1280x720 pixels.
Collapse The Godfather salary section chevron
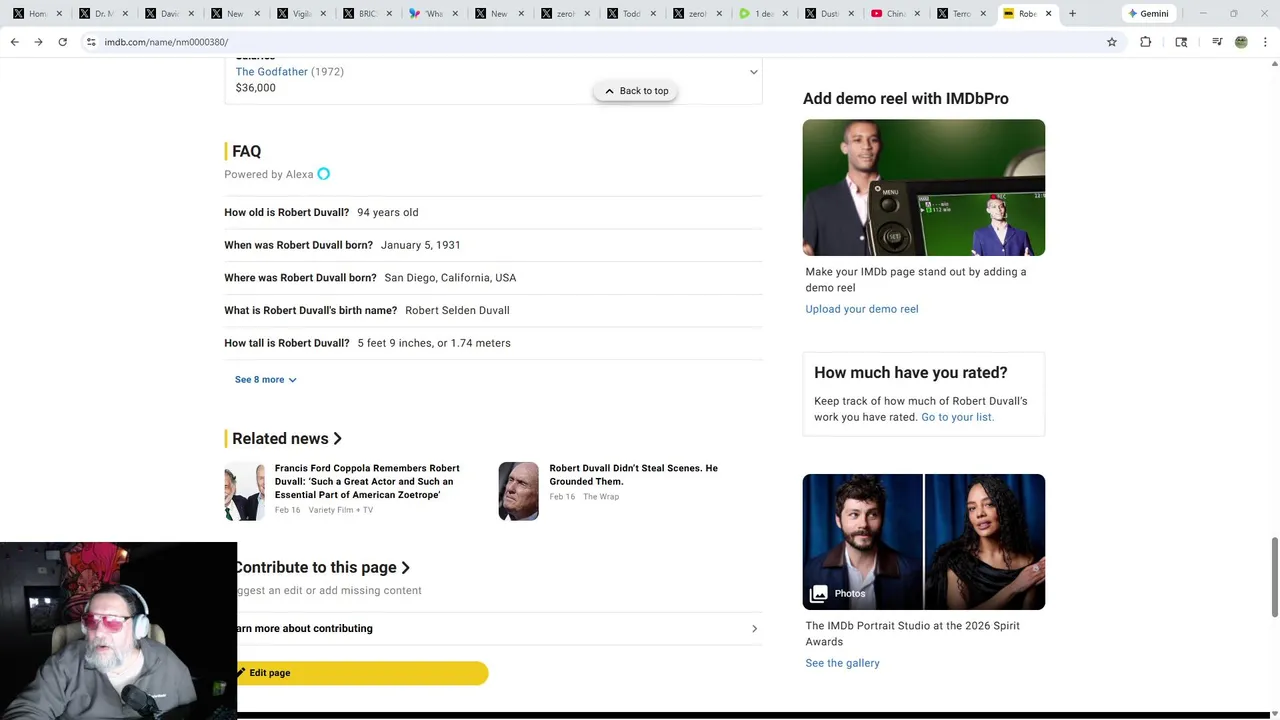pyautogui.click(x=753, y=72)
